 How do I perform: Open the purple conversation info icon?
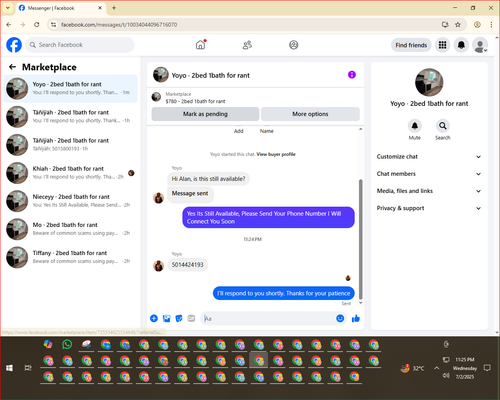pyautogui.click(x=352, y=75)
